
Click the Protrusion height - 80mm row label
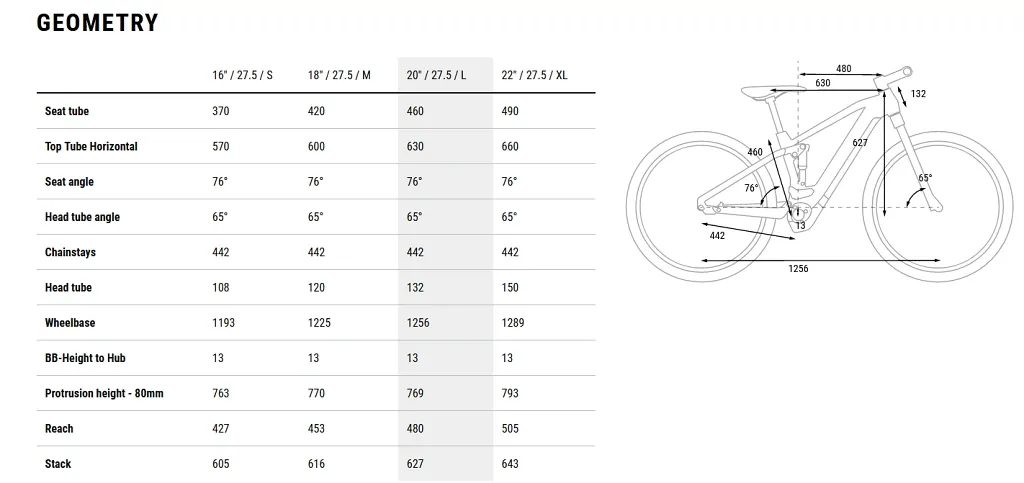[104, 393]
